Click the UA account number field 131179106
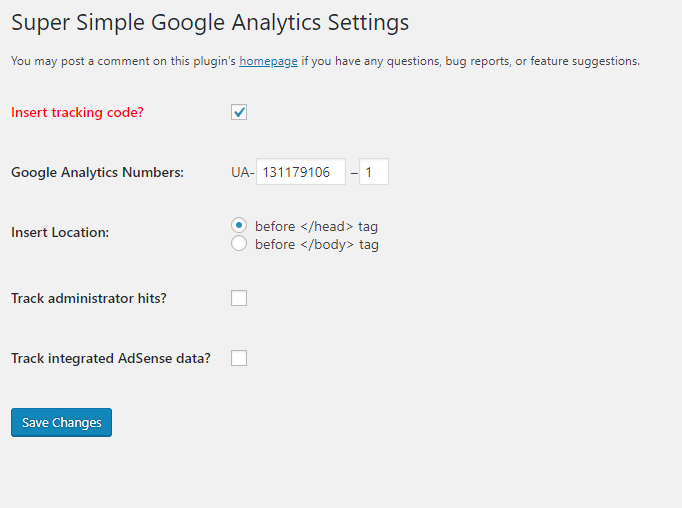The height and width of the screenshot is (508, 682). coord(301,172)
